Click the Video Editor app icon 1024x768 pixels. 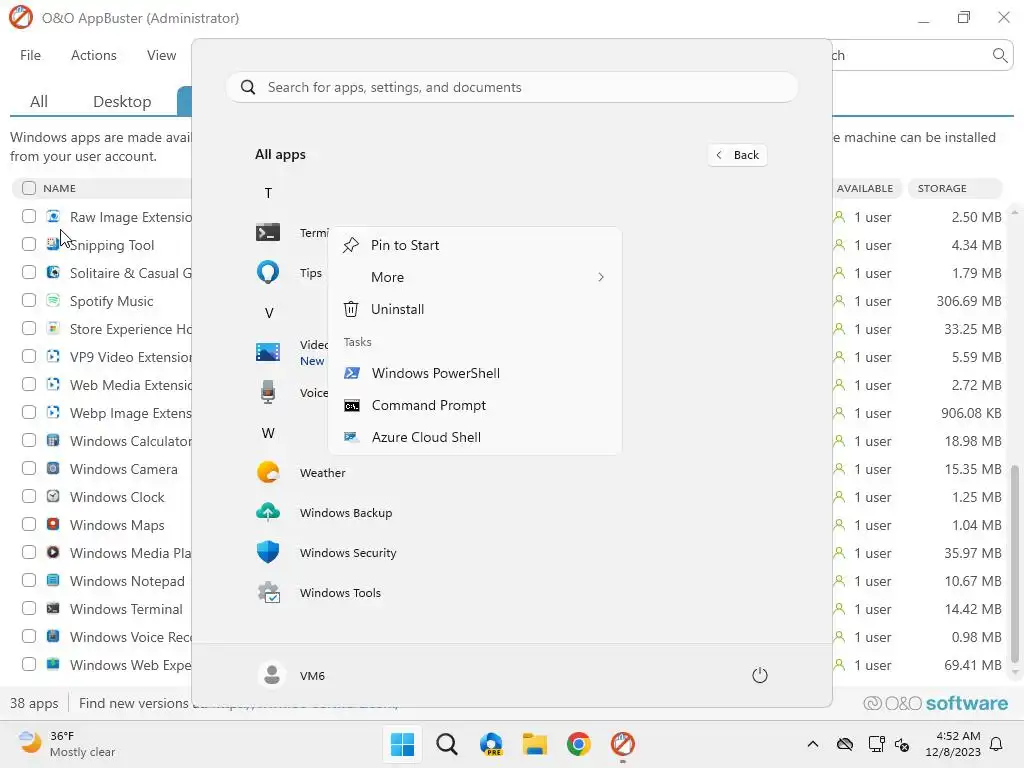268,352
